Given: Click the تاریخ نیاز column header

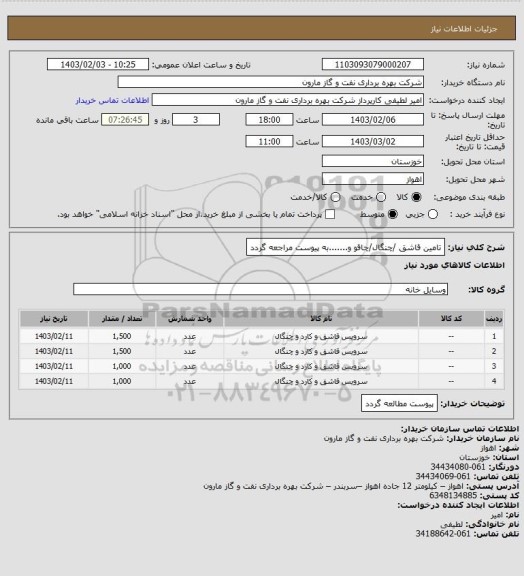Looking at the screenshot, I should [x=54, y=319].
